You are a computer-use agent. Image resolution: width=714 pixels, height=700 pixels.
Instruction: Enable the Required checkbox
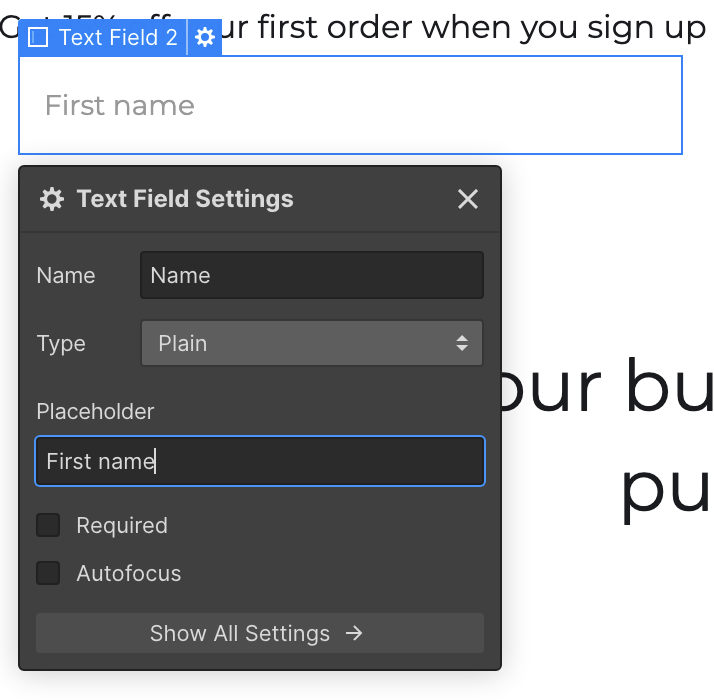[48, 525]
